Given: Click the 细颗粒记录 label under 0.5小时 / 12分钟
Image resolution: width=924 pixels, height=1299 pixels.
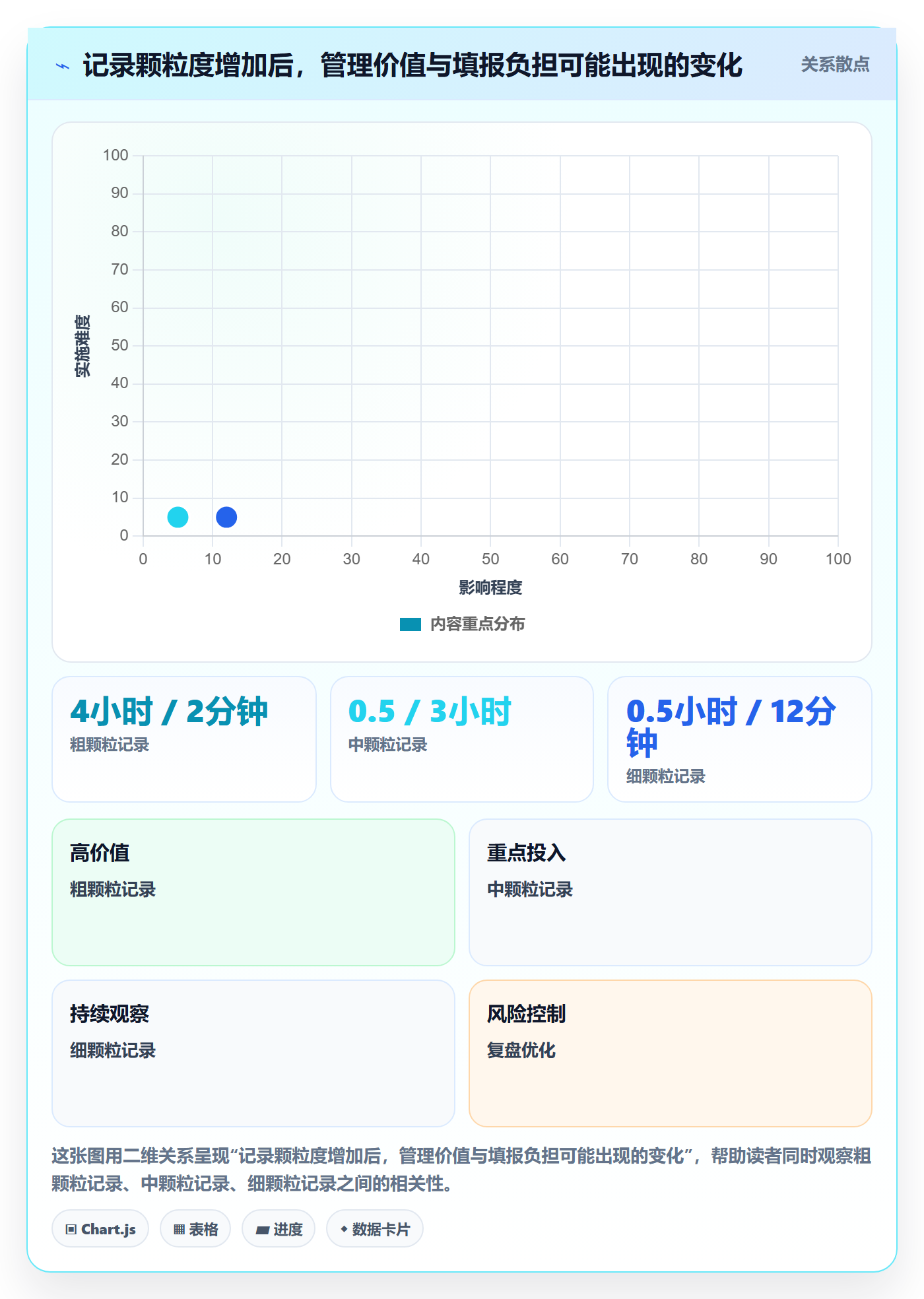Looking at the screenshot, I should (x=666, y=776).
